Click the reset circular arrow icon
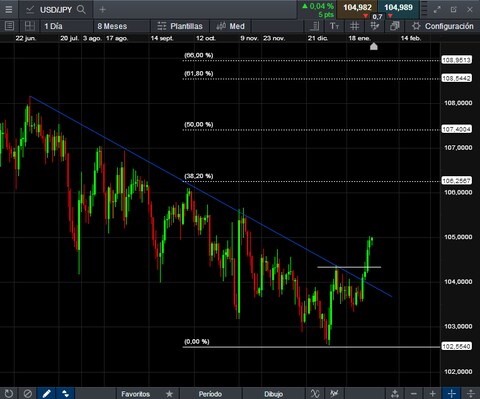The image size is (480, 399). pos(9,394)
